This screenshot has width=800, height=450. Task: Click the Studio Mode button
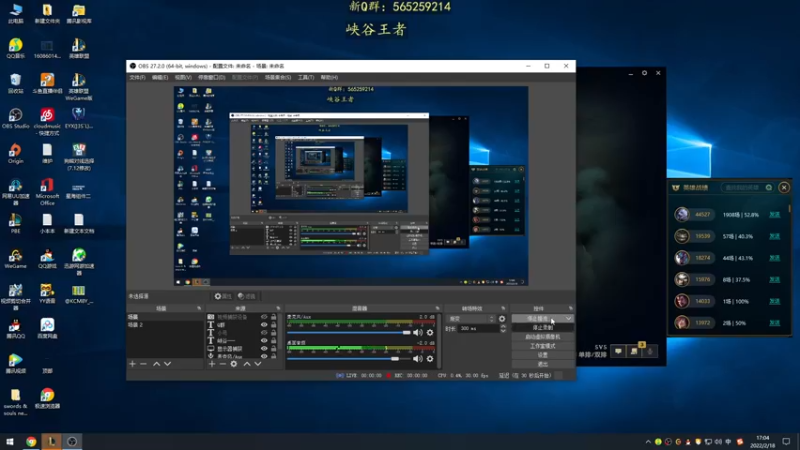coord(542,346)
